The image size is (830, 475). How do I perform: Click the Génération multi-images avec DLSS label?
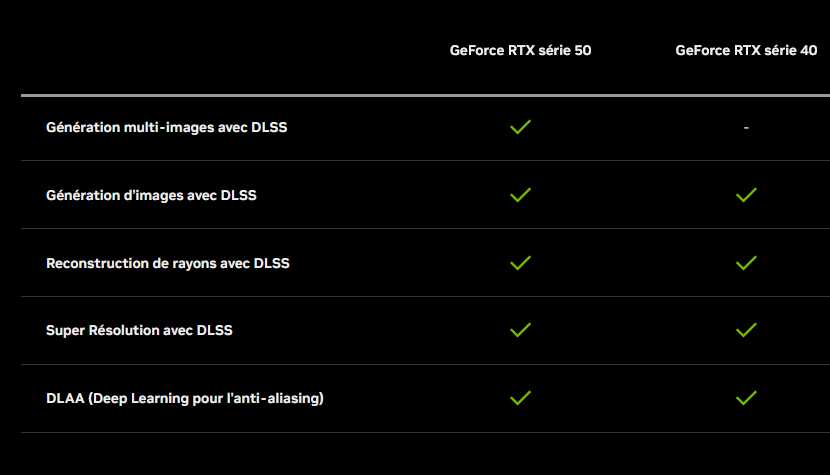pyautogui.click(x=167, y=128)
